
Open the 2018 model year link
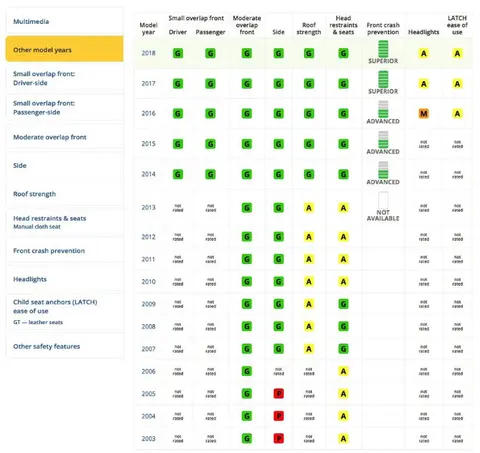(x=148, y=53)
